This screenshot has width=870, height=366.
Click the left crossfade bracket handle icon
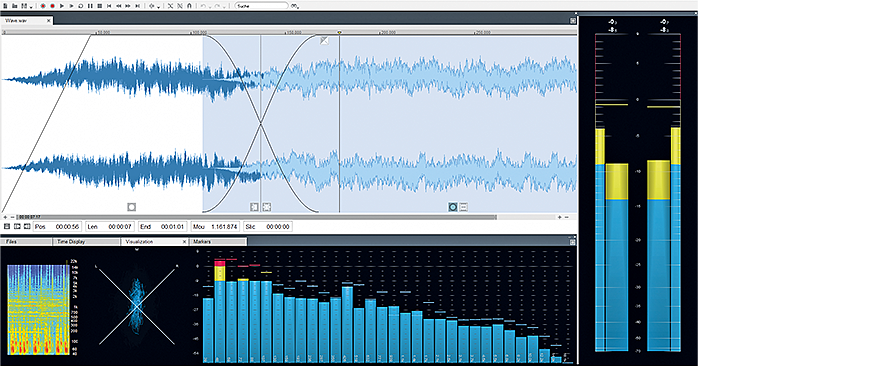[x=254, y=207]
